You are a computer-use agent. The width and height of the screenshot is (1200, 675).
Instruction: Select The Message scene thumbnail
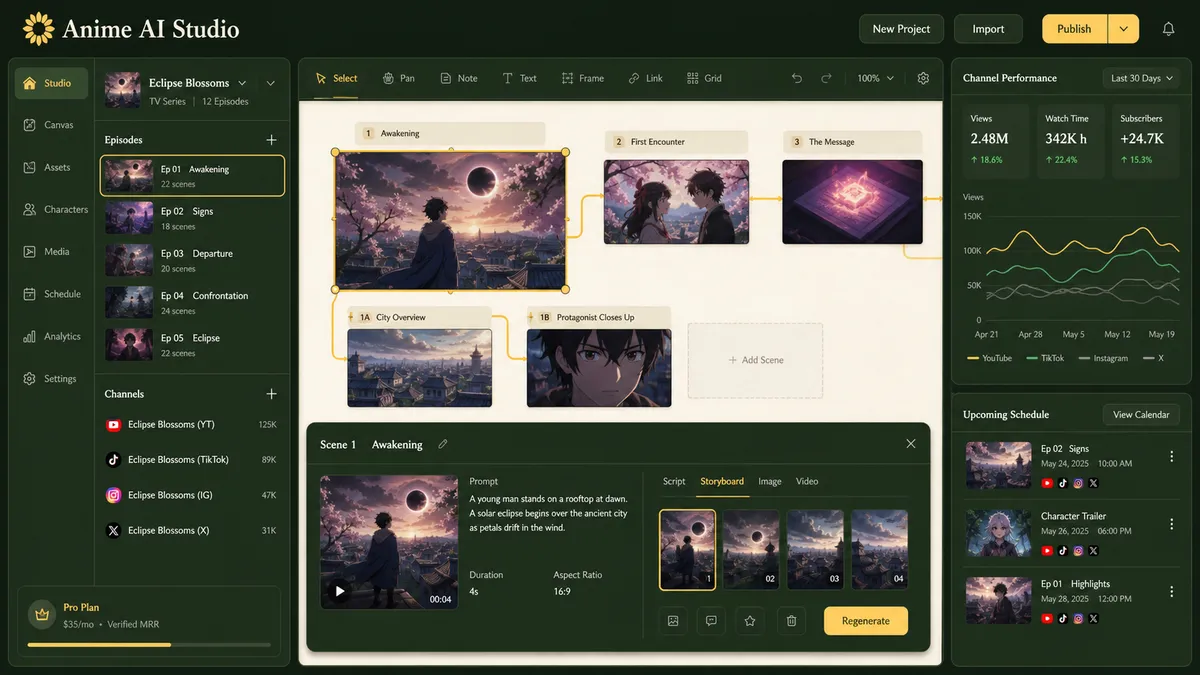pyautogui.click(x=852, y=202)
